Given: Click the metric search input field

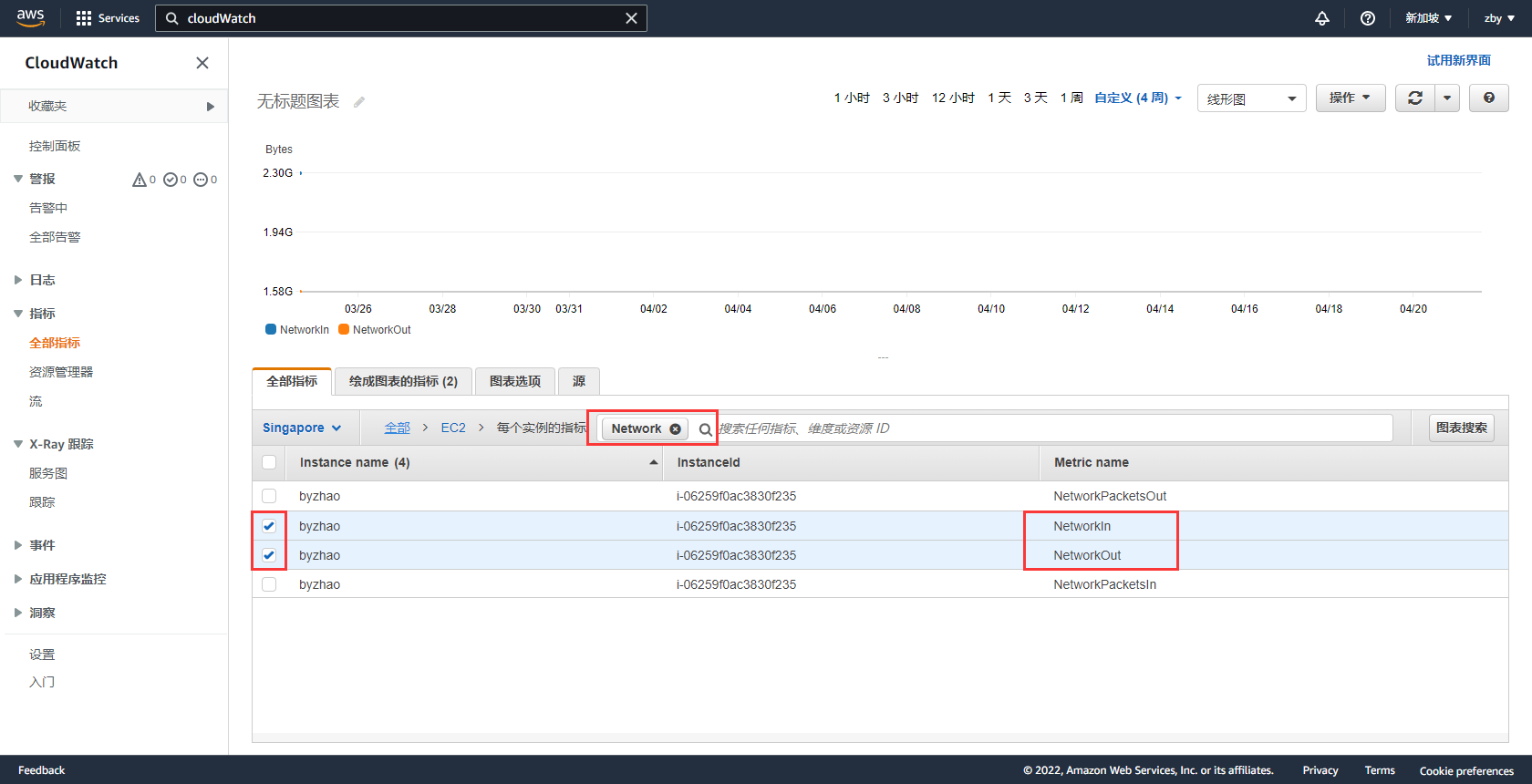Looking at the screenshot, I should 1054,428.
